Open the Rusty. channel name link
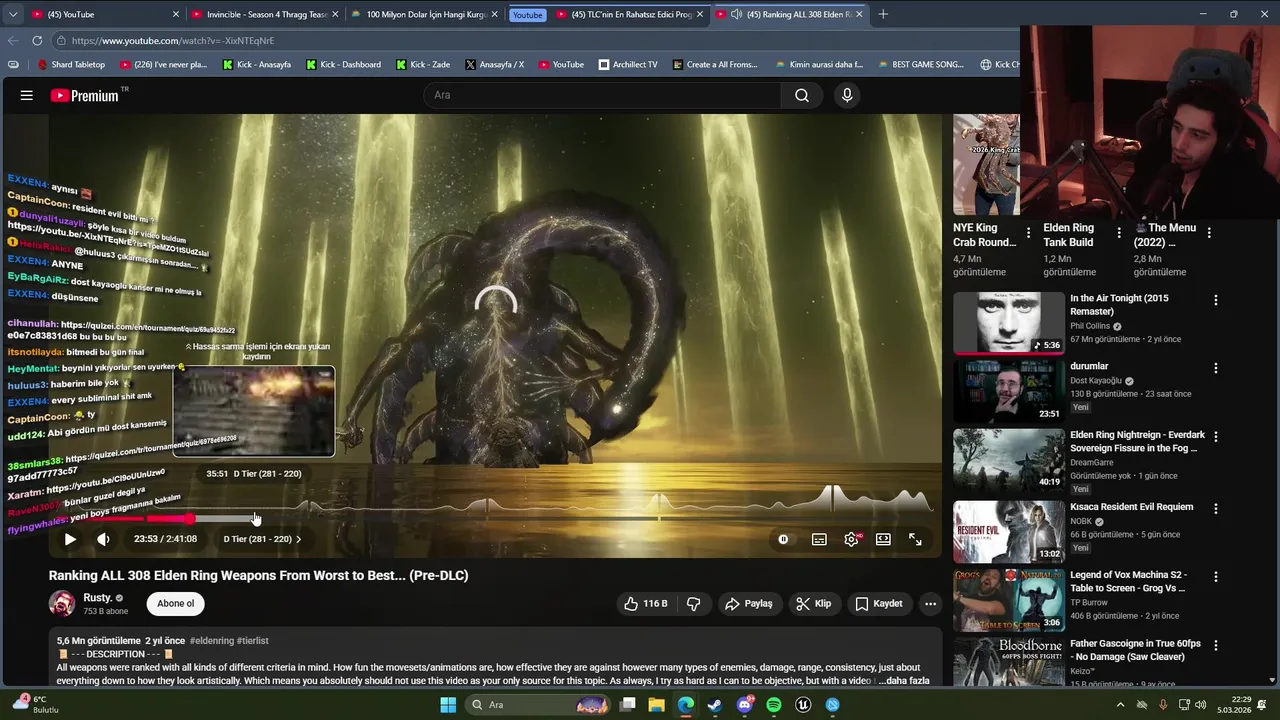 (97, 598)
